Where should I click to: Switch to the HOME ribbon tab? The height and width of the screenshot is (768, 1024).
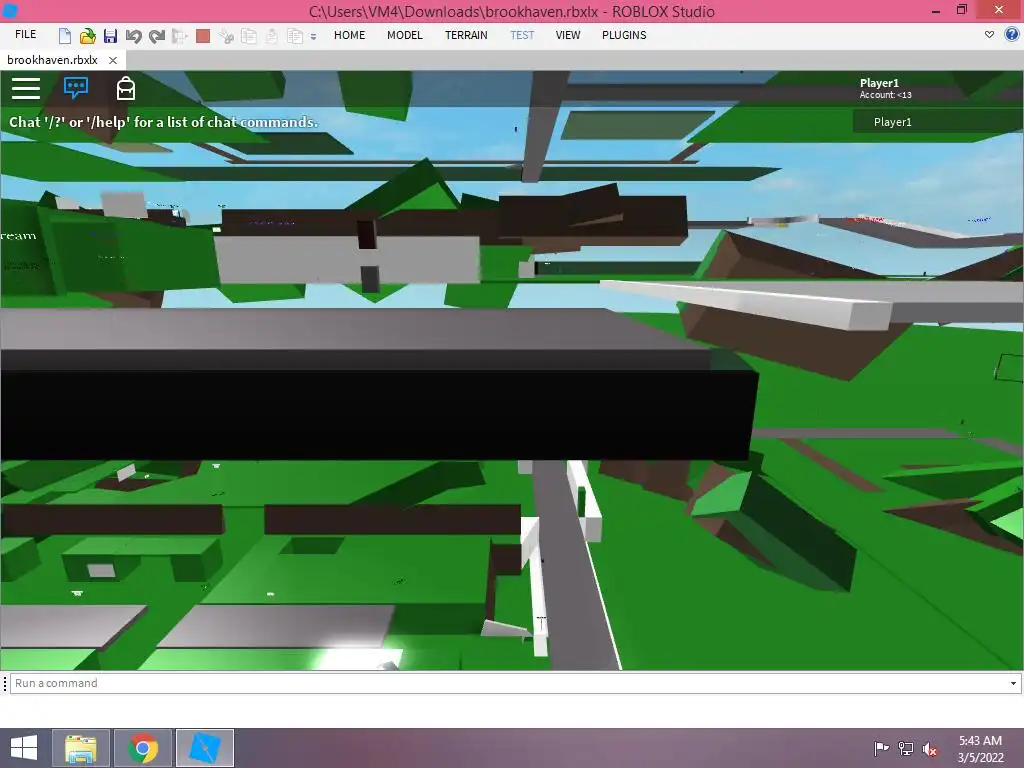[349, 35]
